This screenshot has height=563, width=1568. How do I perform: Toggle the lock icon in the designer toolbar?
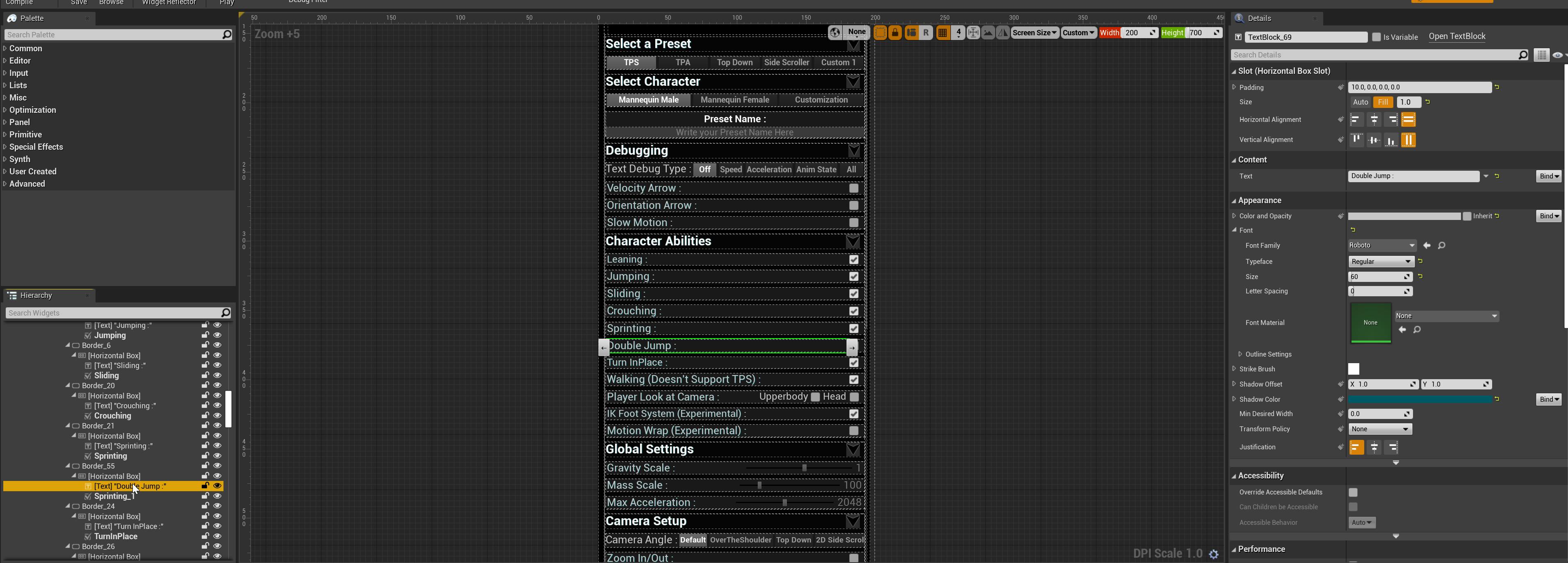point(896,33)
